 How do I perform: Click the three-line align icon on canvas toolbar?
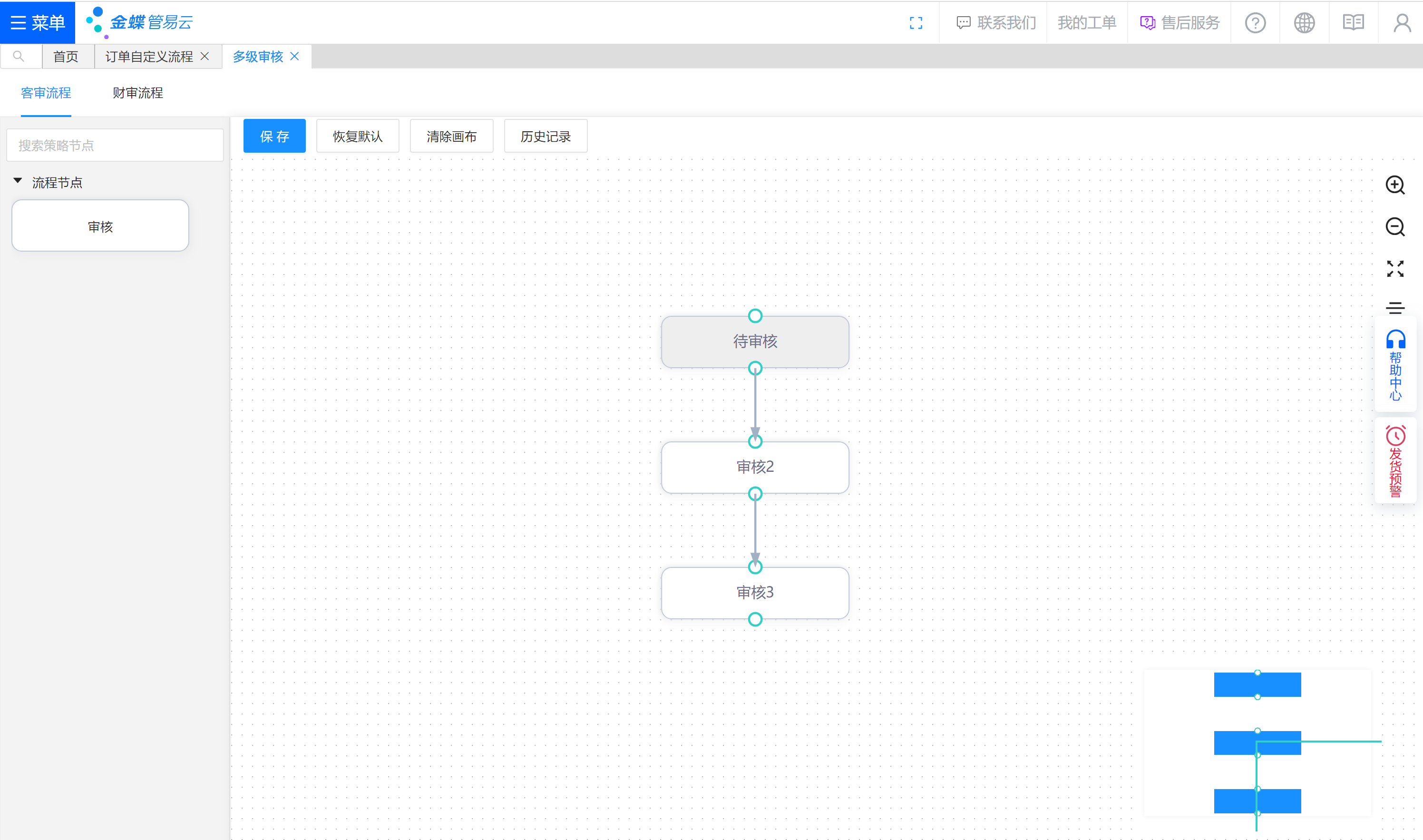(x=1395, y=308)
